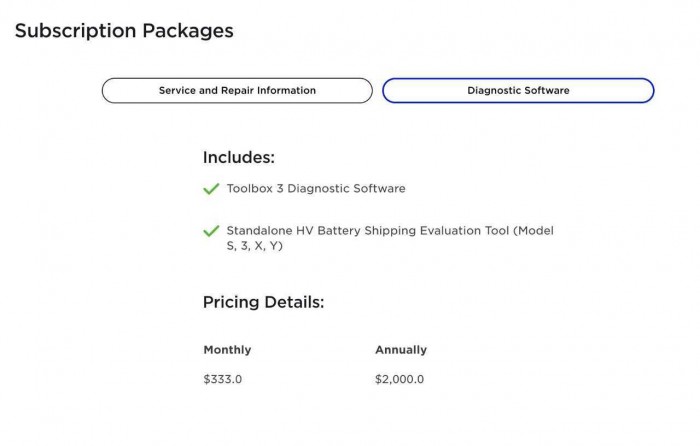The image size is (700, 446).
Task: Click green checkmark beside Toolbox 3 Diagnostic Software
Action: click(211, 189)
